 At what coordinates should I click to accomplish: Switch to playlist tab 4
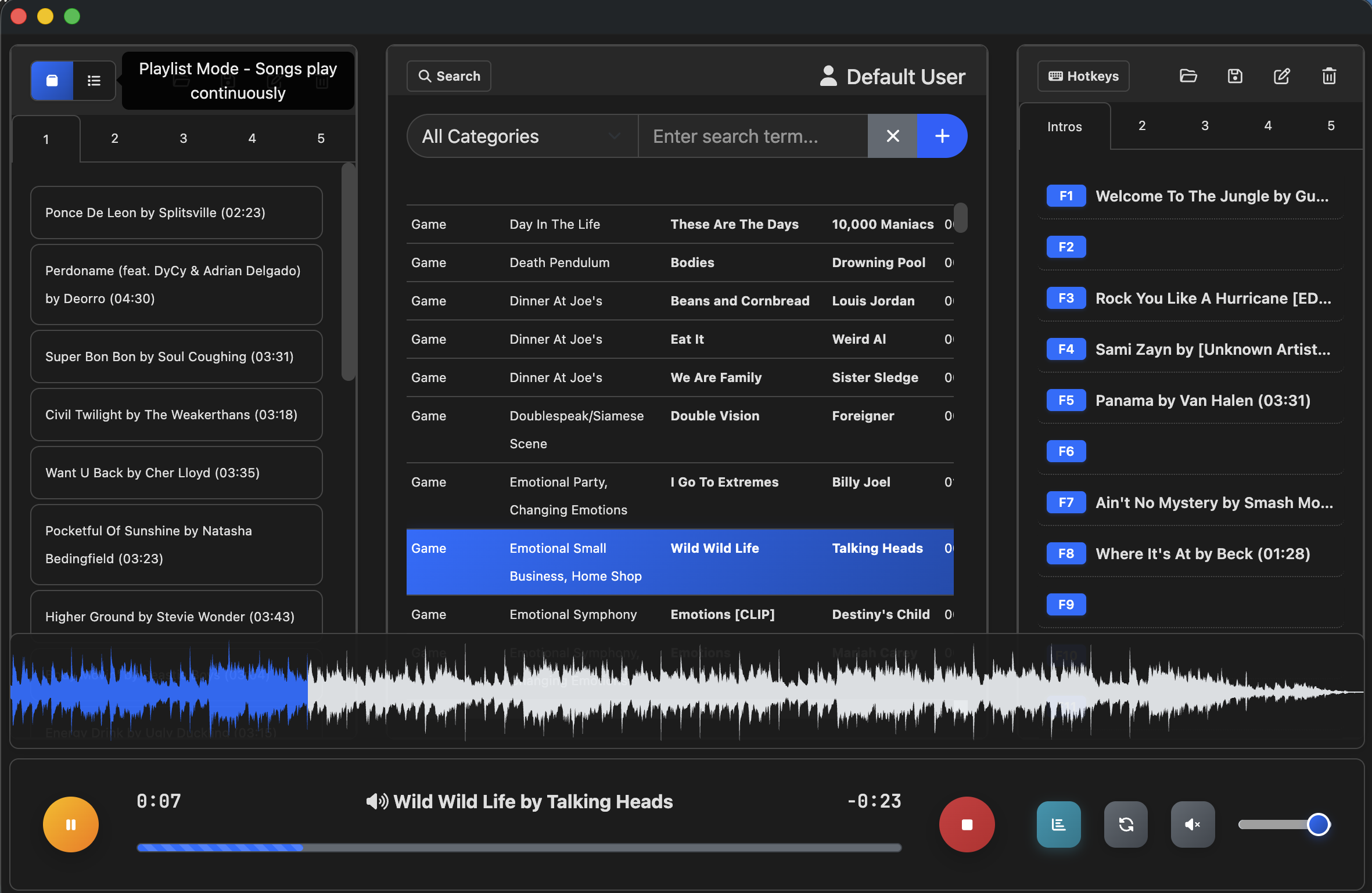252,138
